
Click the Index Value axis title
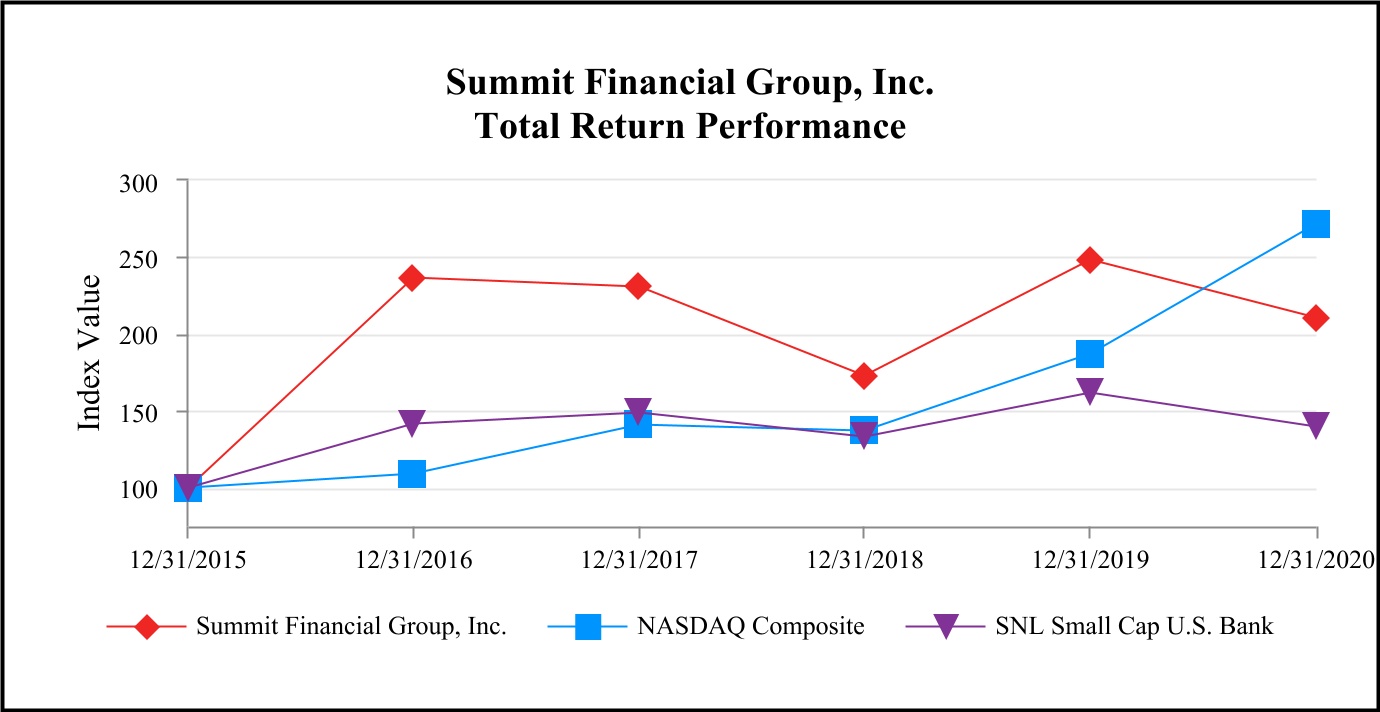90,353
